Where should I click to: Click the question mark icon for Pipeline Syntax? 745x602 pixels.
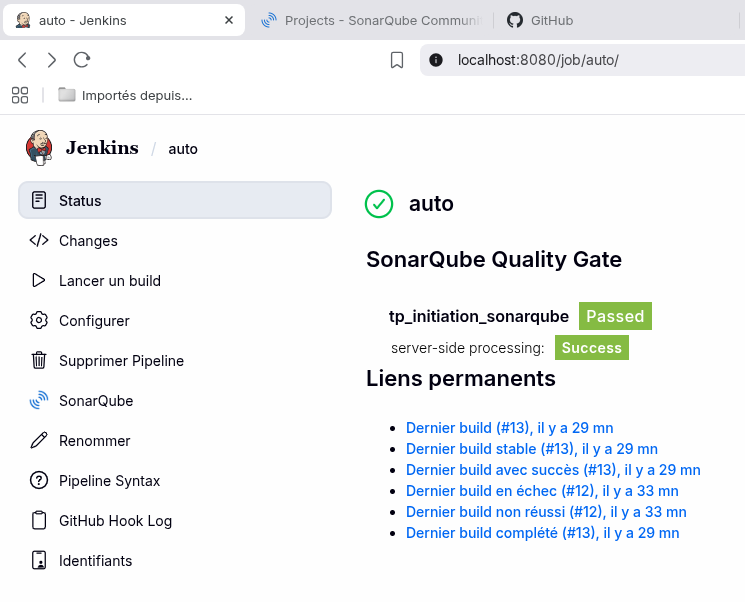[39, 480]
